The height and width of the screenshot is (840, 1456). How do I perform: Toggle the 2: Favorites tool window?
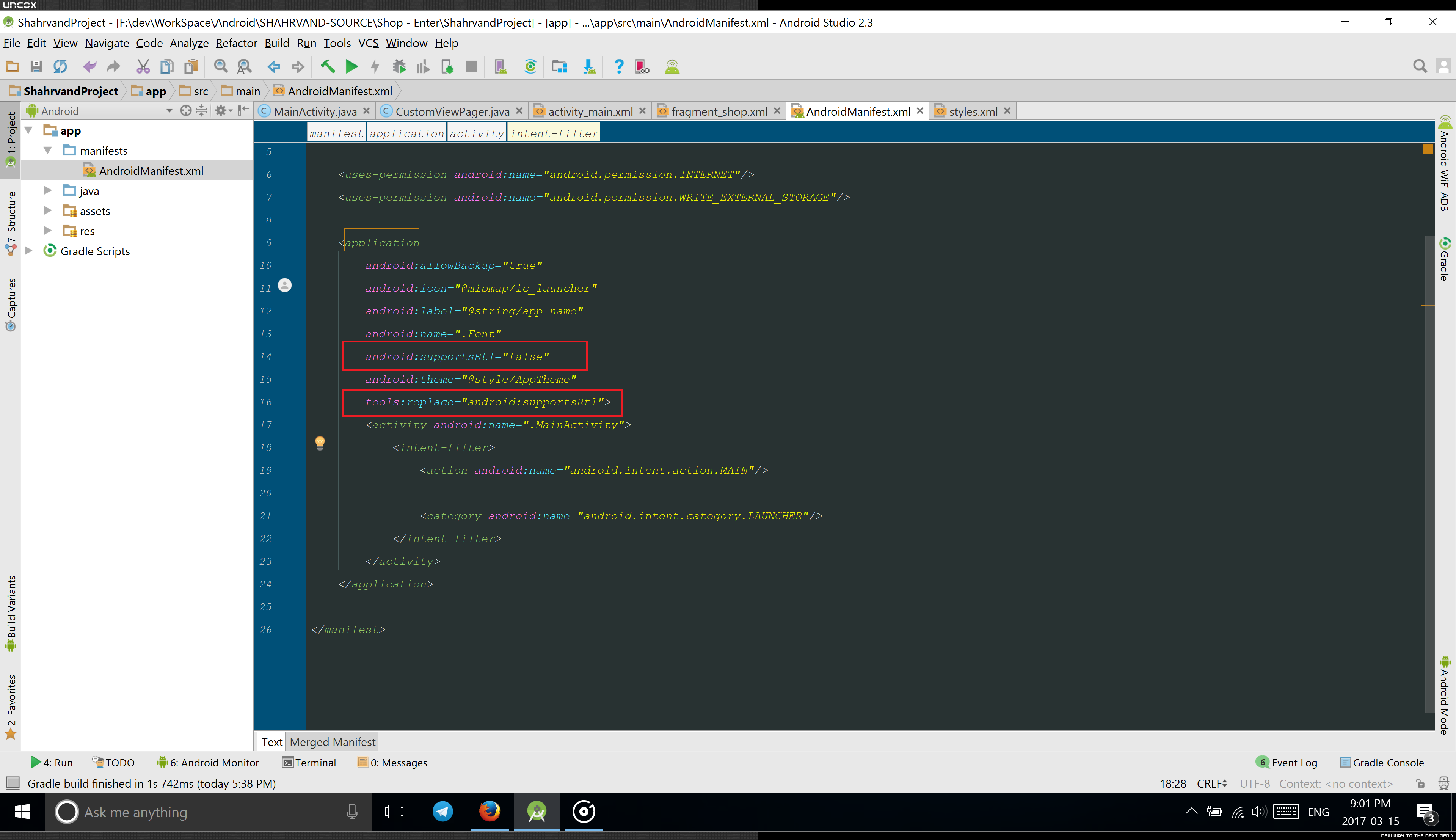(11, 707)
